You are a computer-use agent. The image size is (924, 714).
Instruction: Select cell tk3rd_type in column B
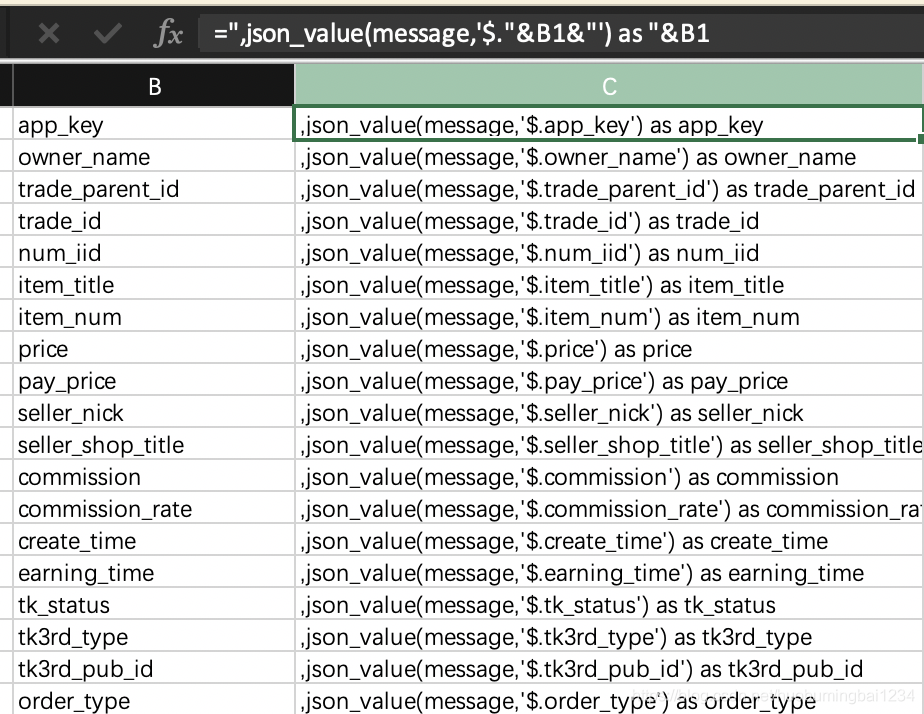(x=154, y=636)
